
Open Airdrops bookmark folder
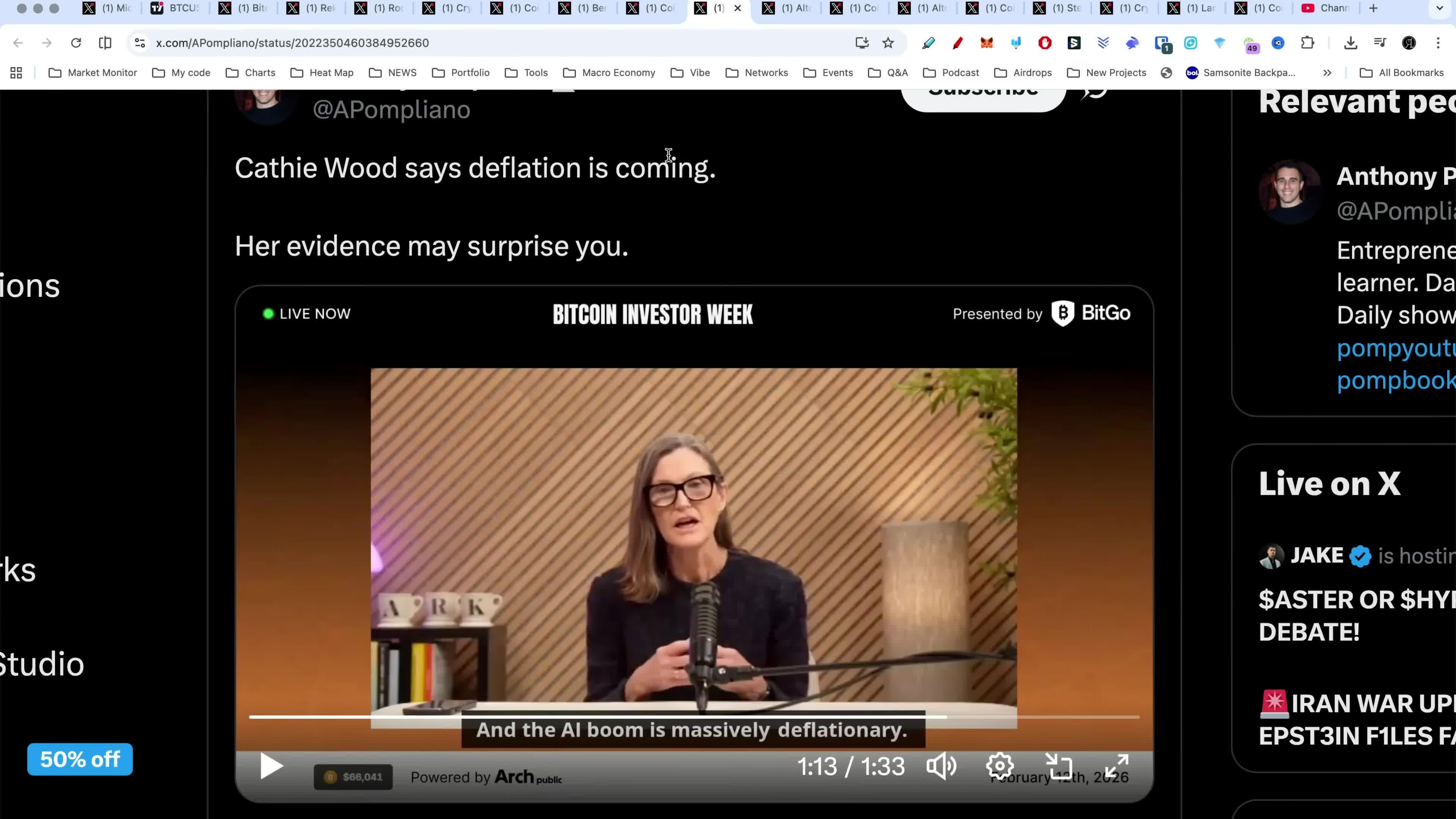click(1023, 73)
